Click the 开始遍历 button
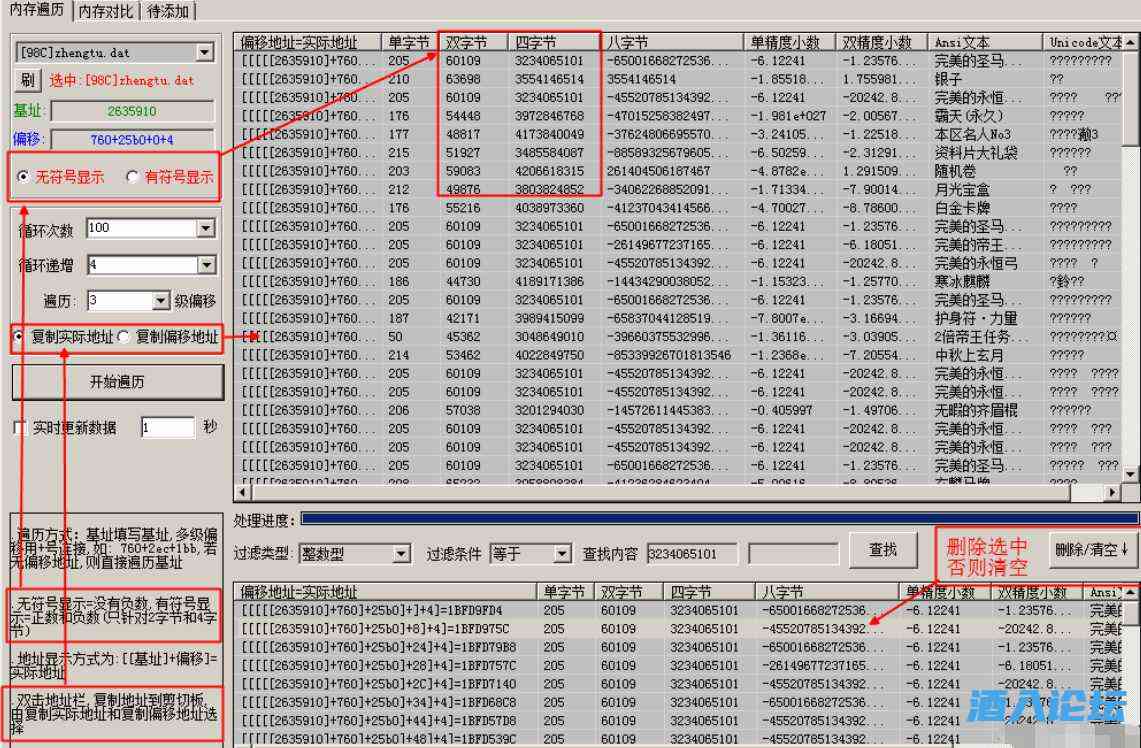The height and width of the screenshot is (748, 1141). coord(117,382)
